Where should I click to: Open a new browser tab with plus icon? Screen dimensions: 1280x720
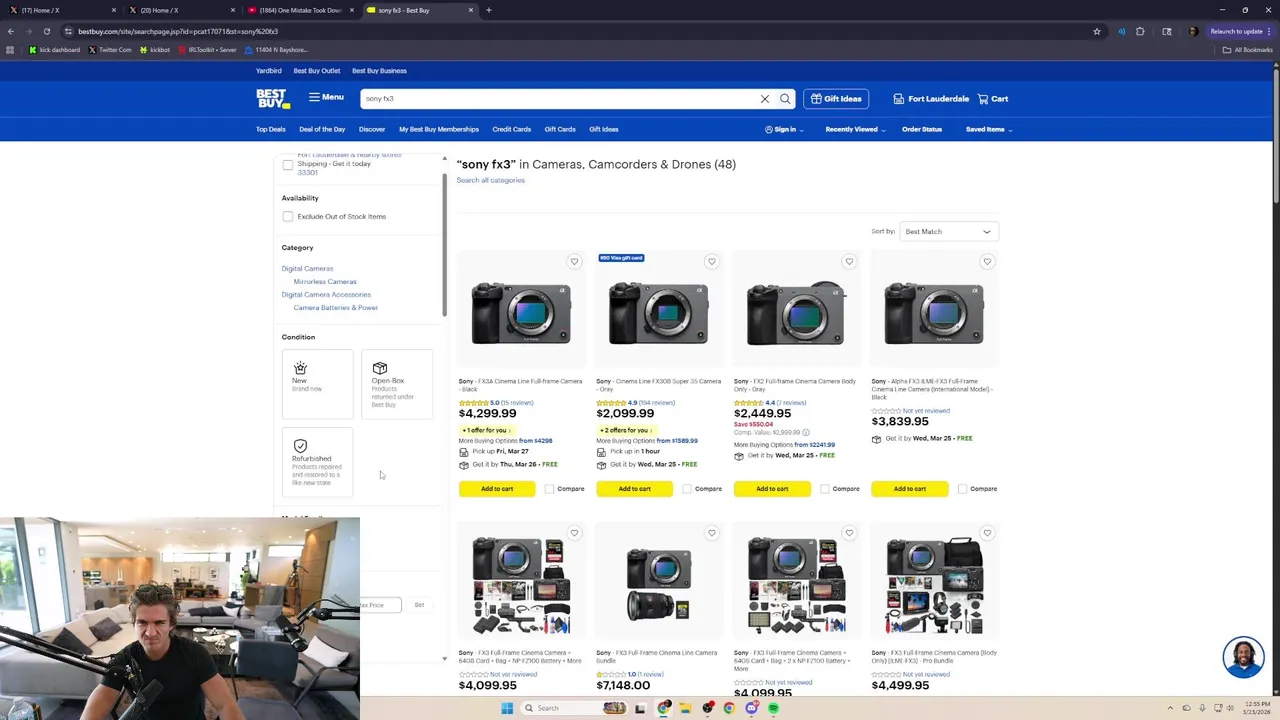coord(488,10)
